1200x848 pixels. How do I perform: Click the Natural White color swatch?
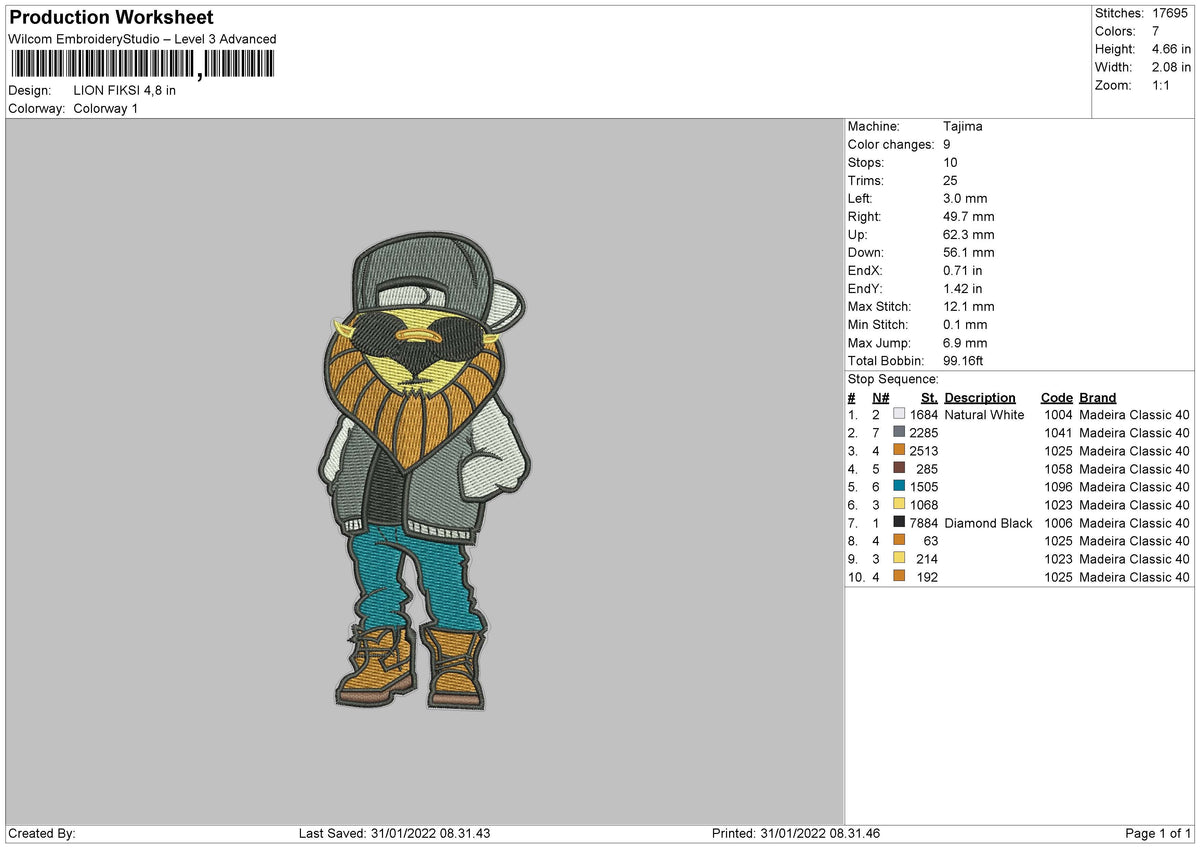899,415
